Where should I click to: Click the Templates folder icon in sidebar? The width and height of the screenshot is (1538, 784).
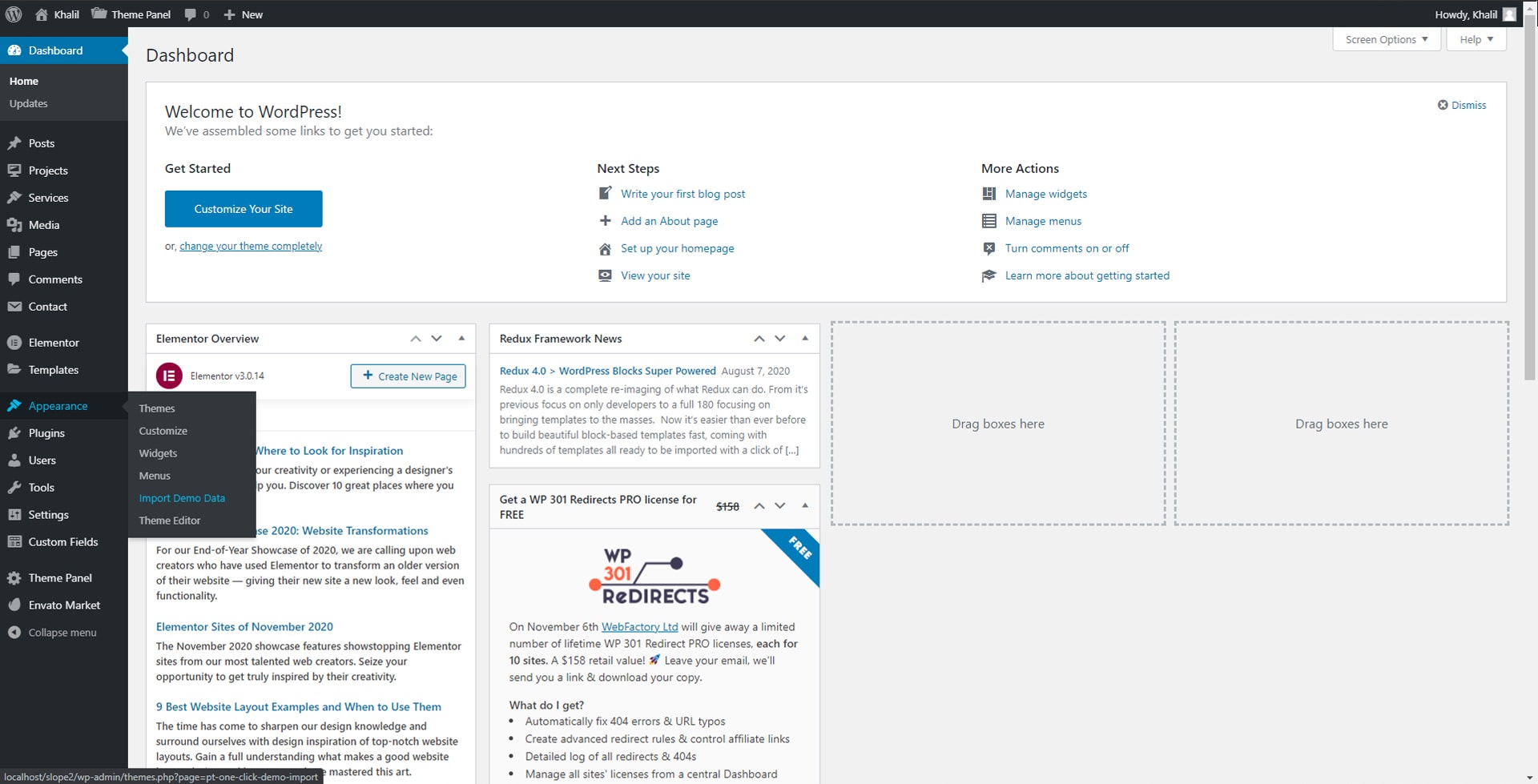(14, 370)
